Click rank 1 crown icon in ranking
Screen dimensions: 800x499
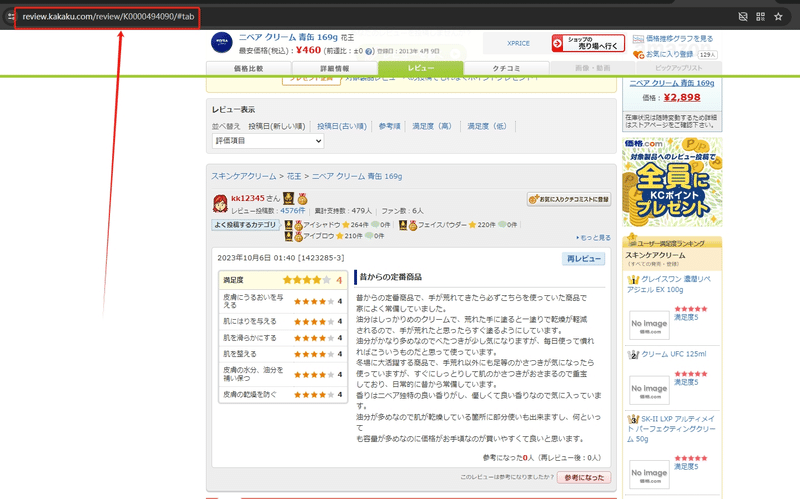(x=633, y=280)
